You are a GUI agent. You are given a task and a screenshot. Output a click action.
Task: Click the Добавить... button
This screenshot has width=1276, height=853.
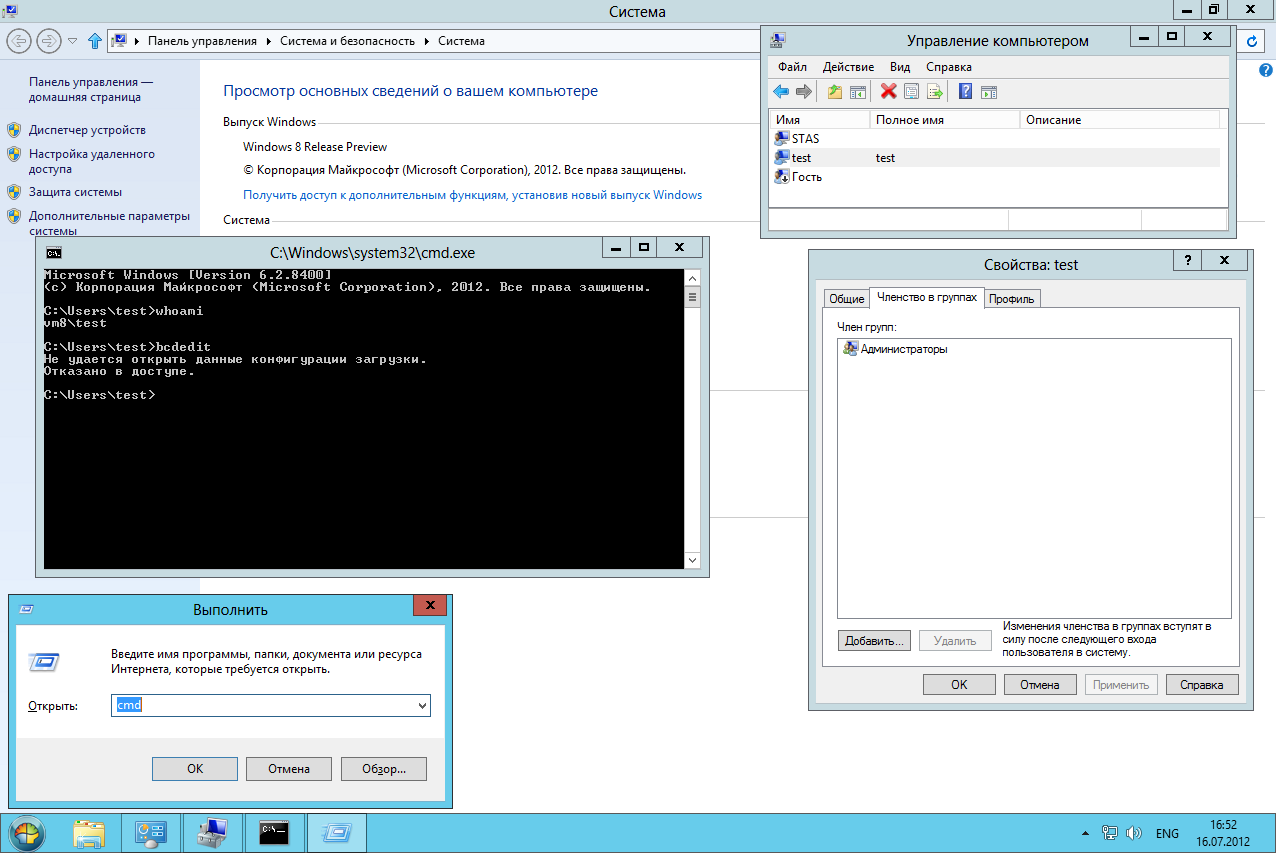tap(874, 641)
